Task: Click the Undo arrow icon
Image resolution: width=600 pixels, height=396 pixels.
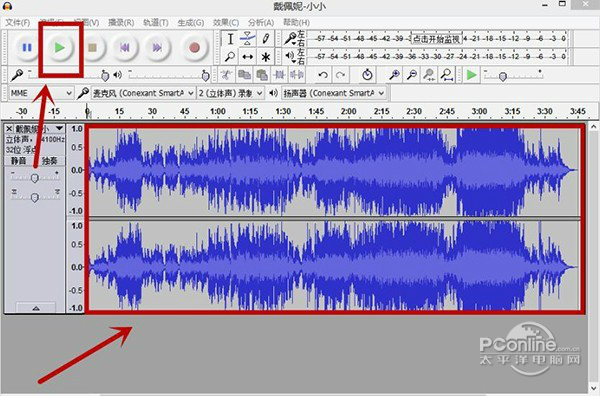Action: coord(323,75)
